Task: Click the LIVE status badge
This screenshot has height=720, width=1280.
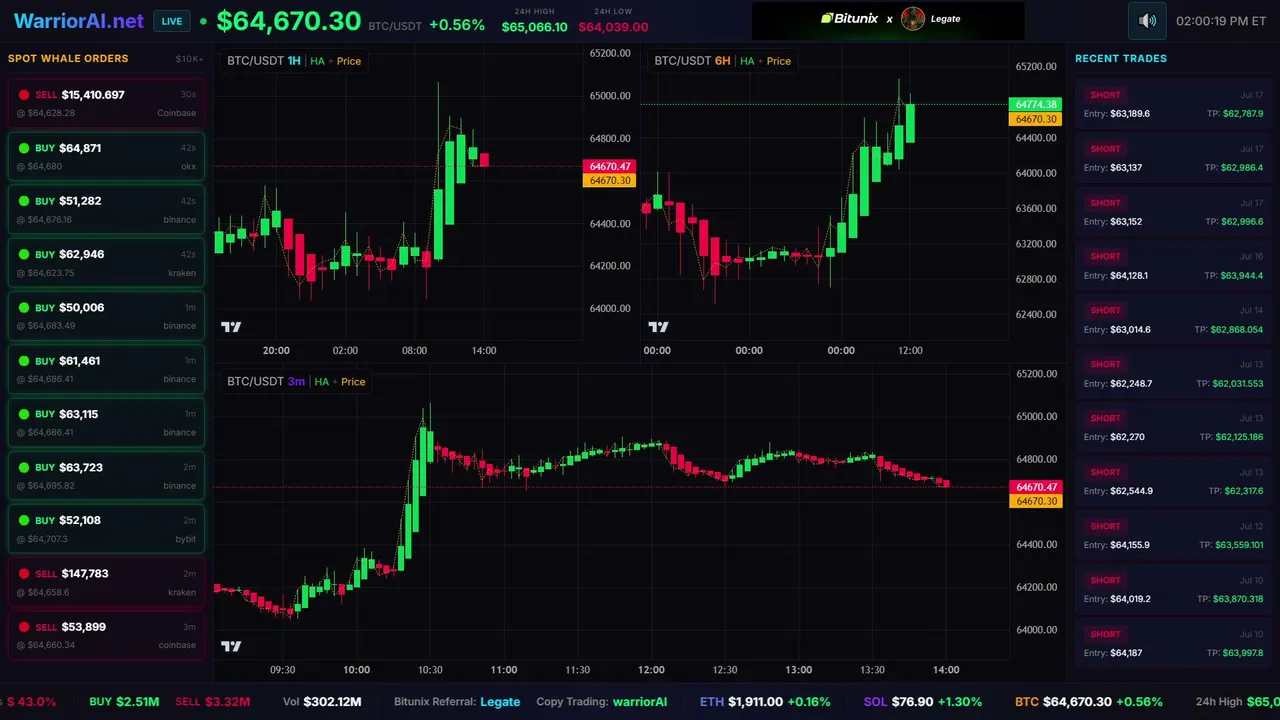Action: pos(172,21)
